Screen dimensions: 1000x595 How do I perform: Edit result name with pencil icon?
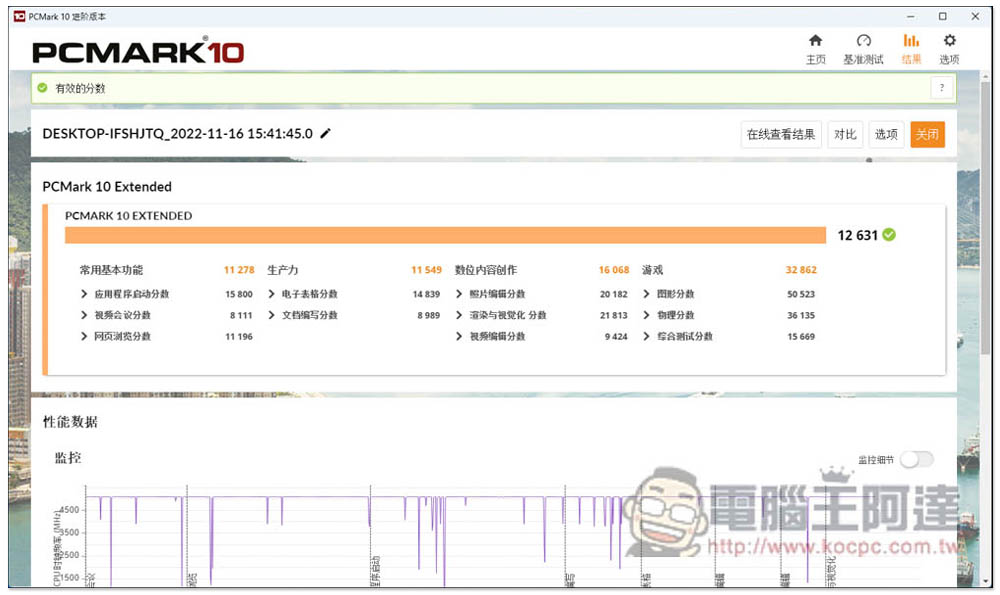[x=325, y=133]
